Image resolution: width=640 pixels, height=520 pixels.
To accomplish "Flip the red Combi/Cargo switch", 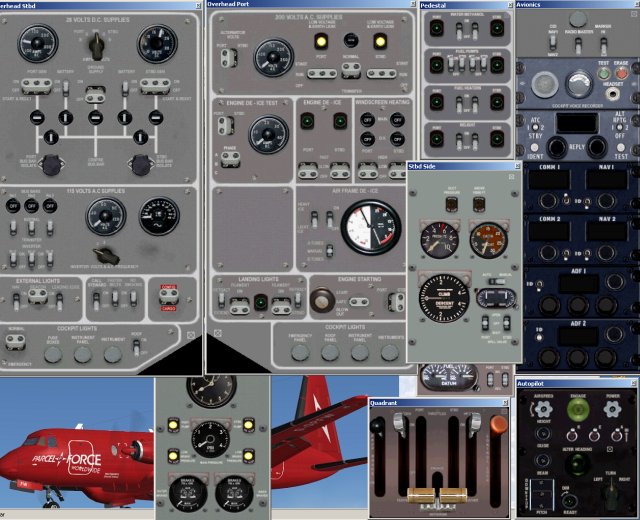I will pyautogui.click(x=169, y=298).
